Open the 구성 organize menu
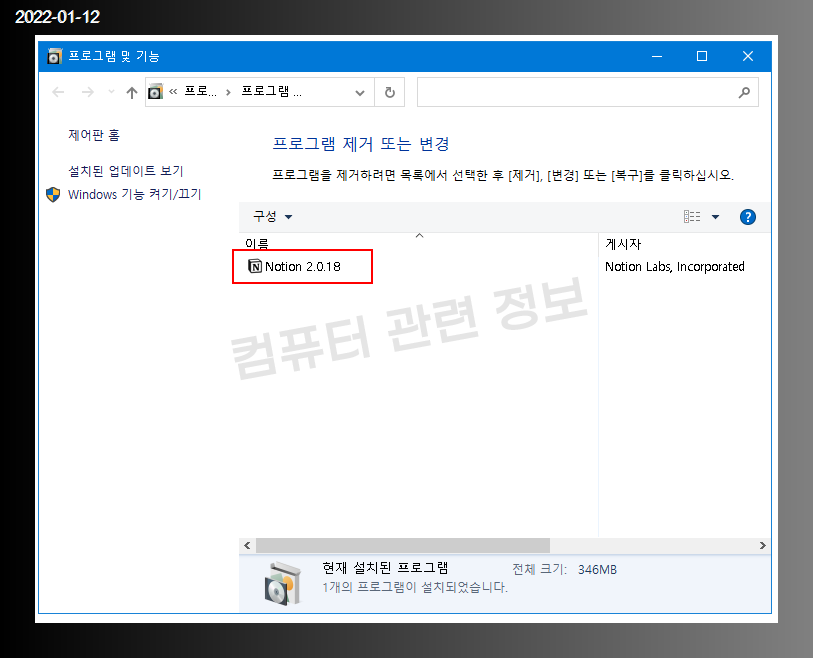The height and width of the screenshot is (658, 813). tap(272, 216)
